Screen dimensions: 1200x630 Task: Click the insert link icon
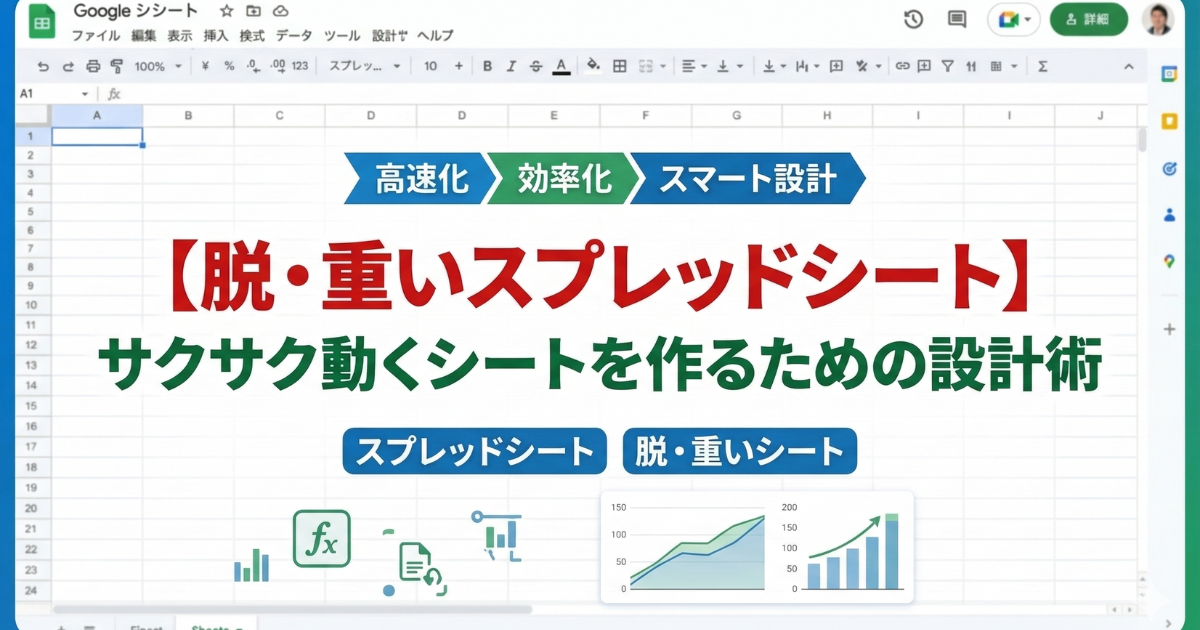[902, 66]
